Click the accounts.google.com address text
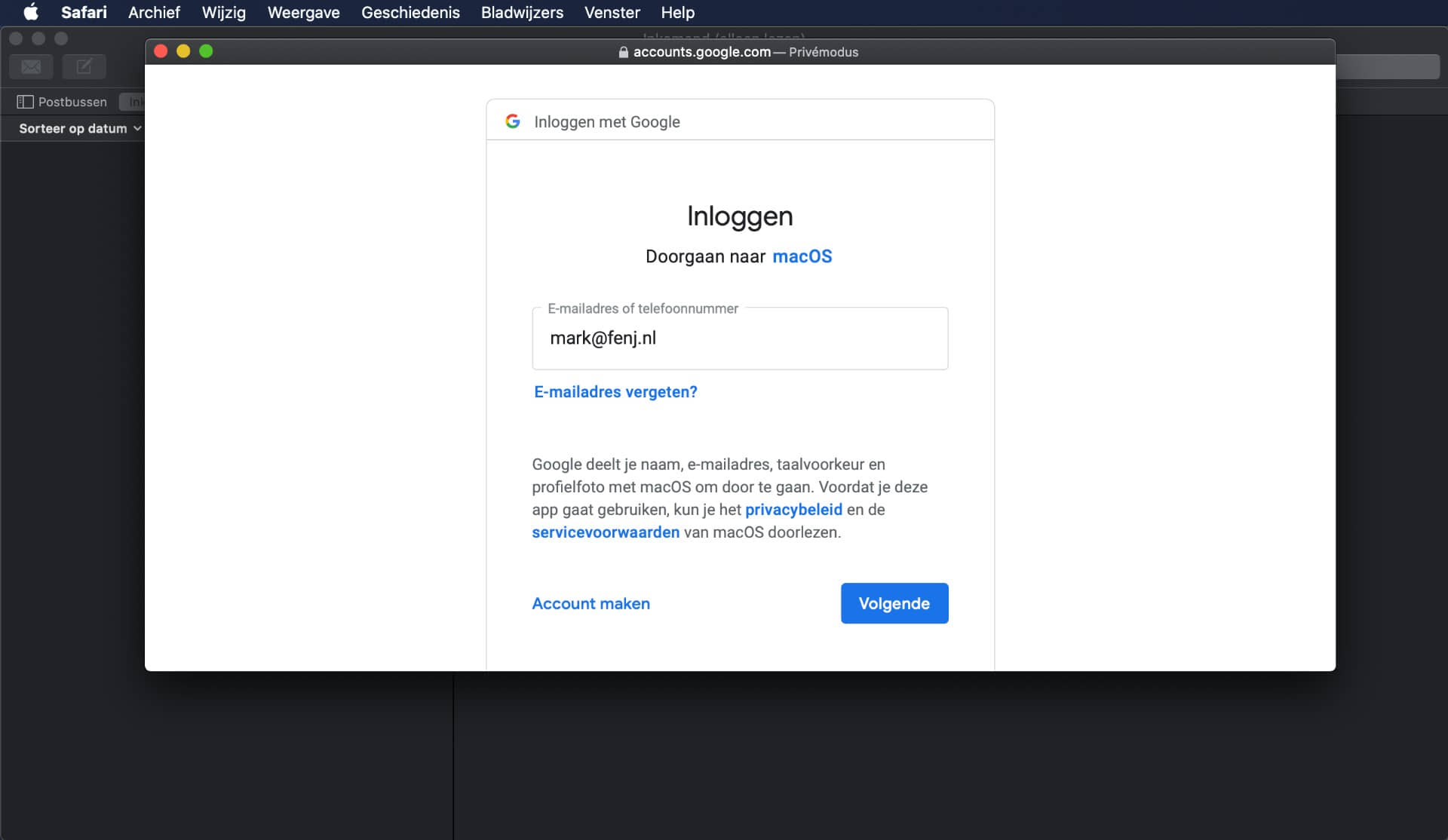This screenshot has height=840, width=1448. 701,52
